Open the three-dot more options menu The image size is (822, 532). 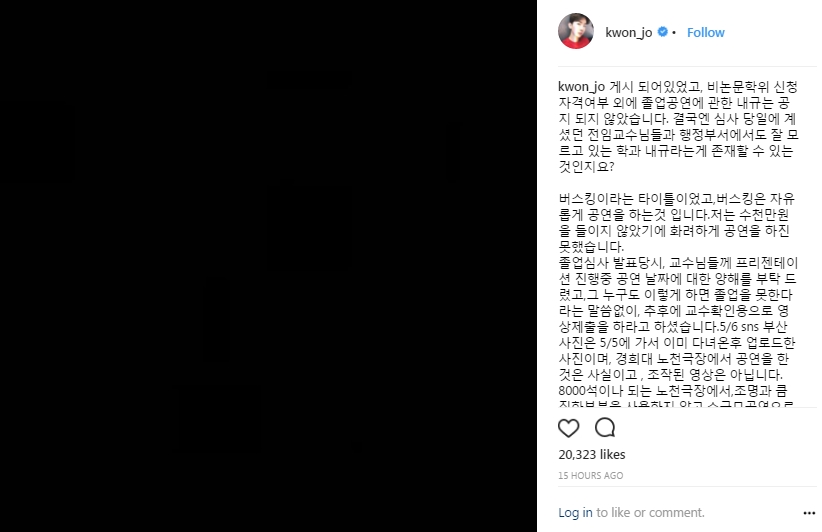809,513
